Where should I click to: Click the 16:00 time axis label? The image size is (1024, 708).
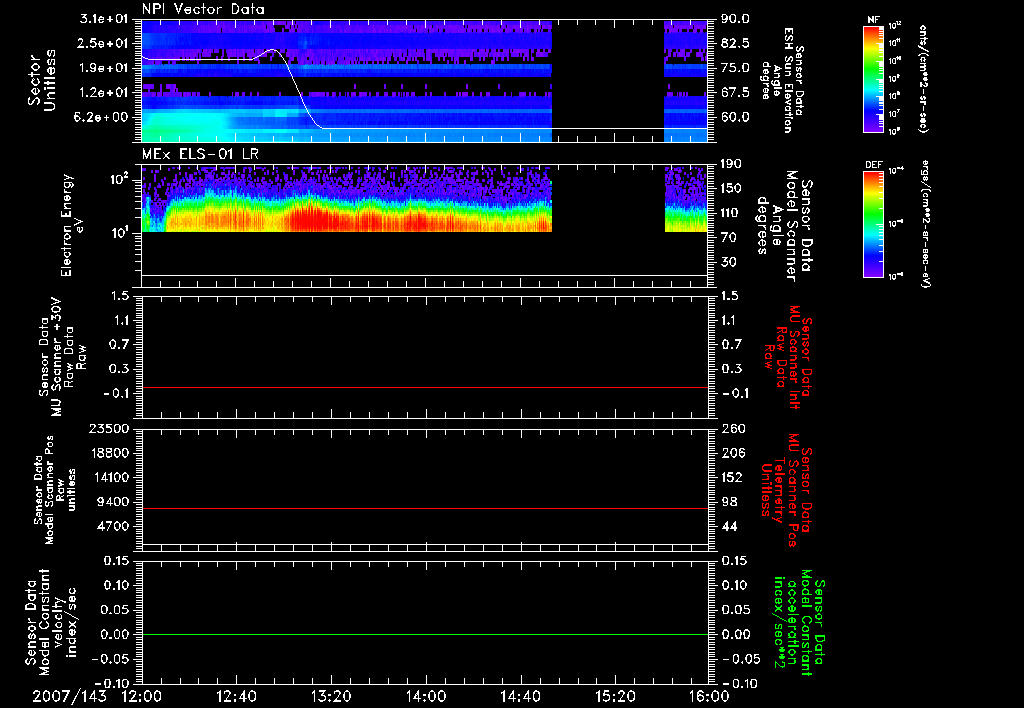point(709,696)
